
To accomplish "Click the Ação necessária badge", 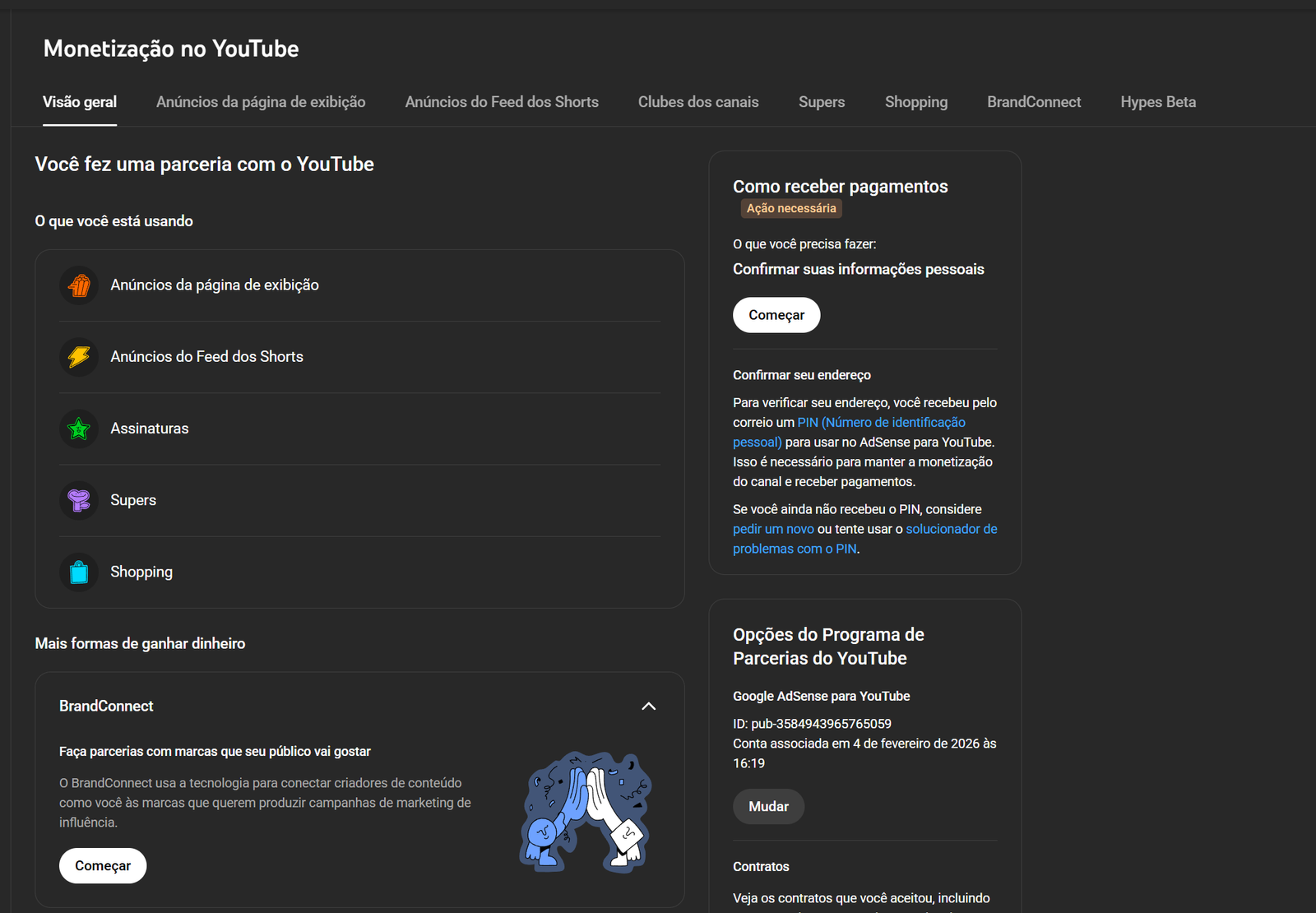I will pos(791,209).
